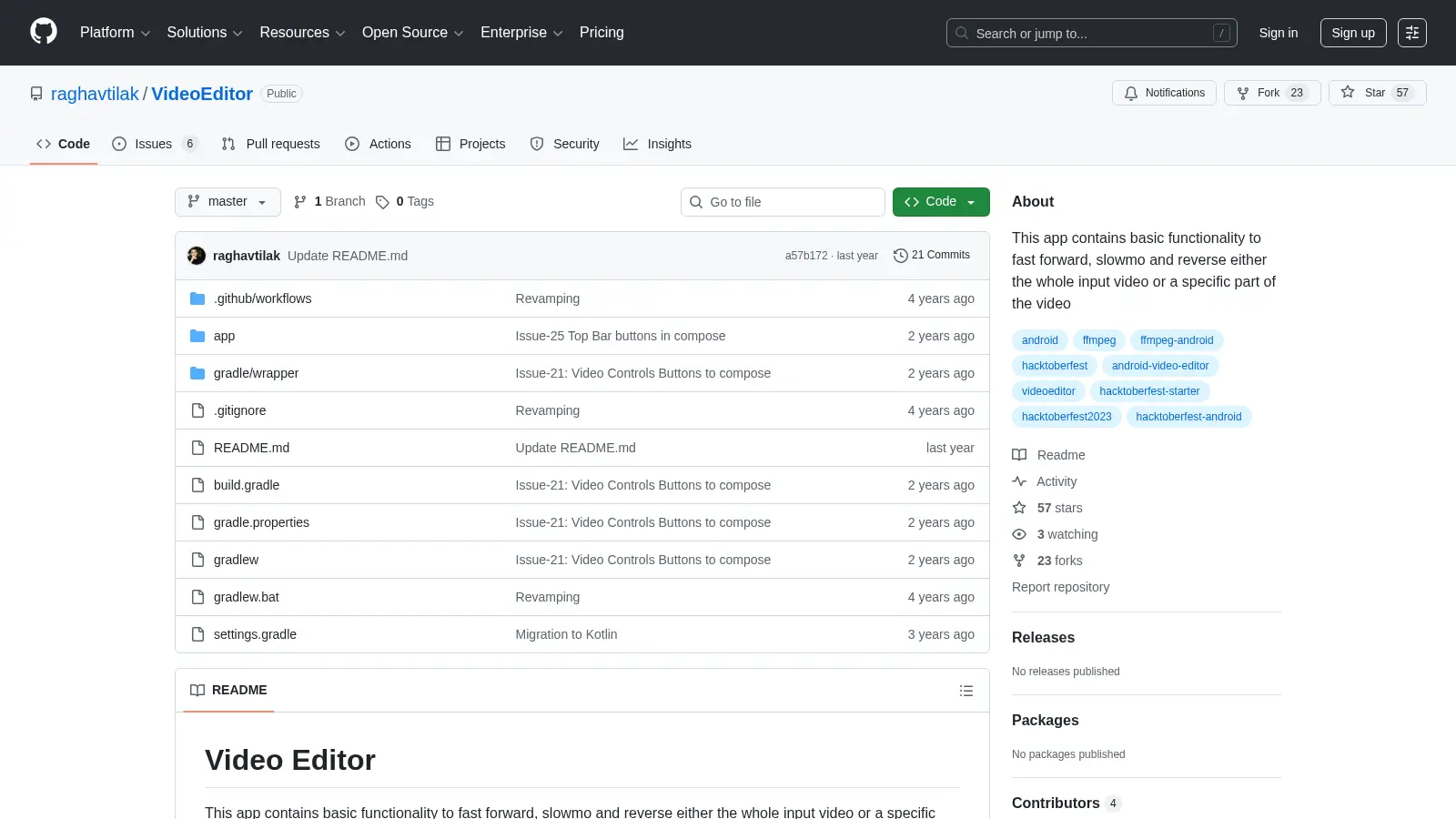Click the Sign up button
1456x819 pixels.
click(x=1353, y=33)
